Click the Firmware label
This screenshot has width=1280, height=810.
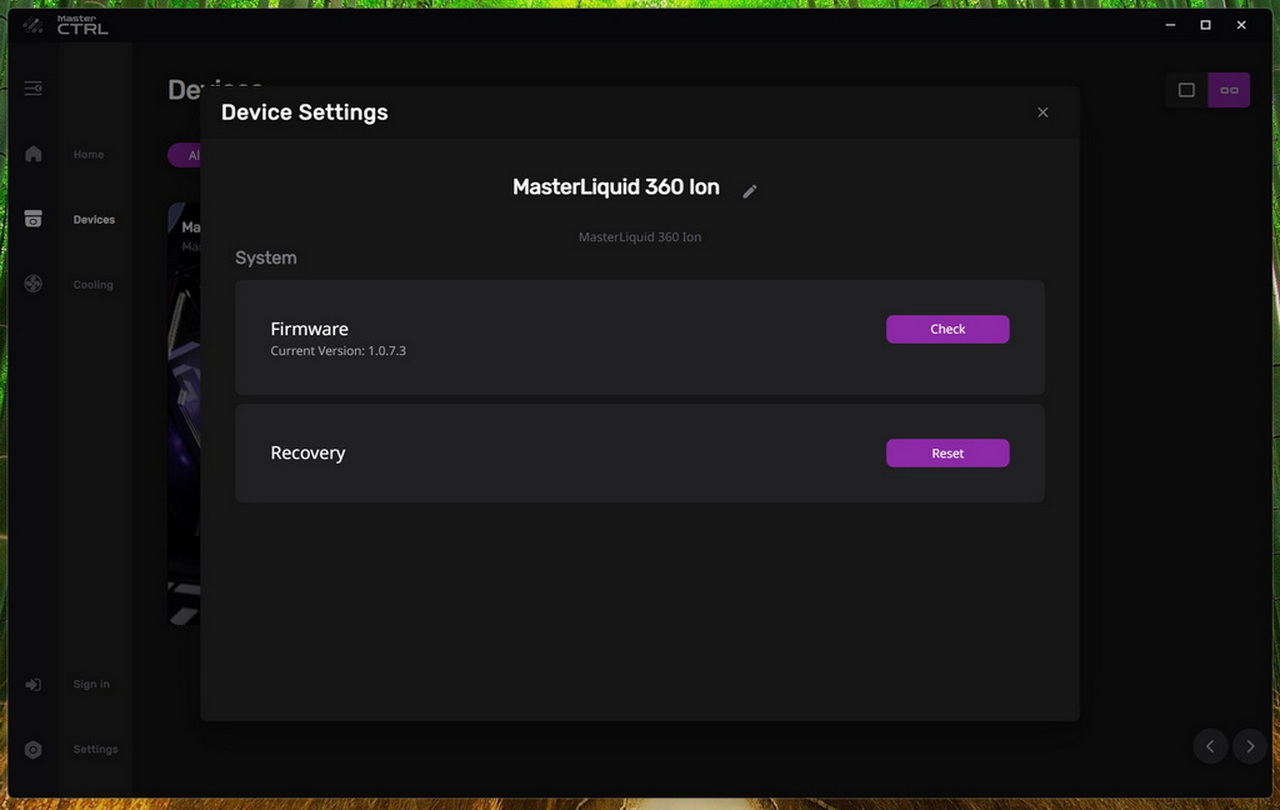[309, 329]
